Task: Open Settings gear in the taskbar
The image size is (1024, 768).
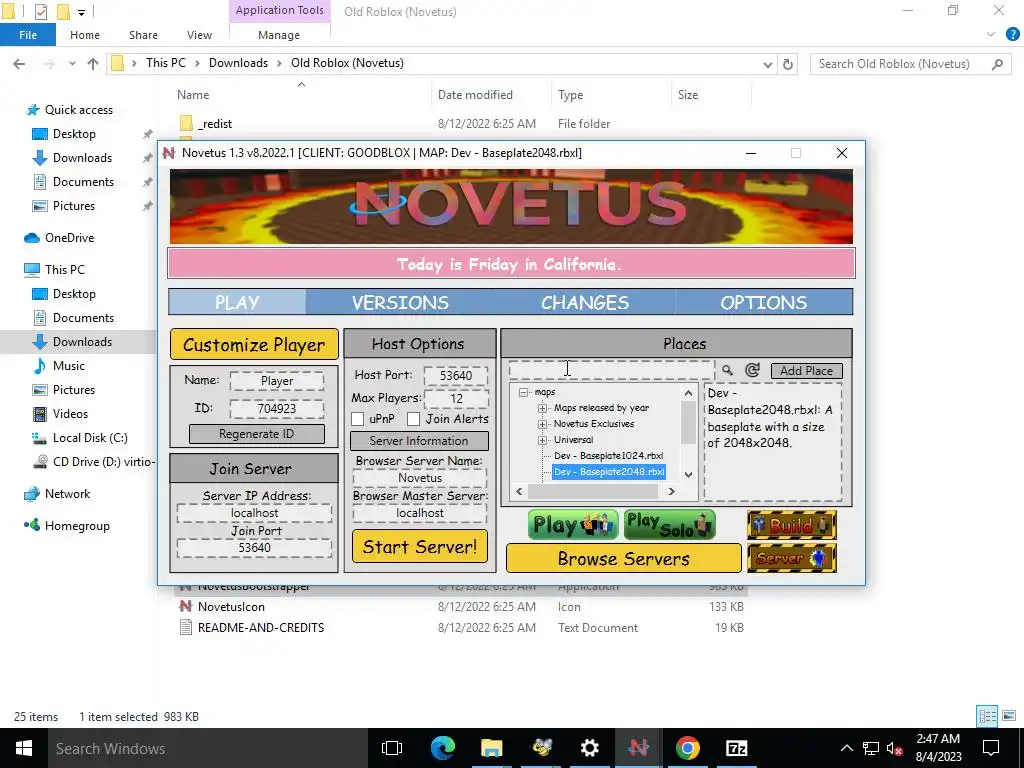Action: (590, 748)
